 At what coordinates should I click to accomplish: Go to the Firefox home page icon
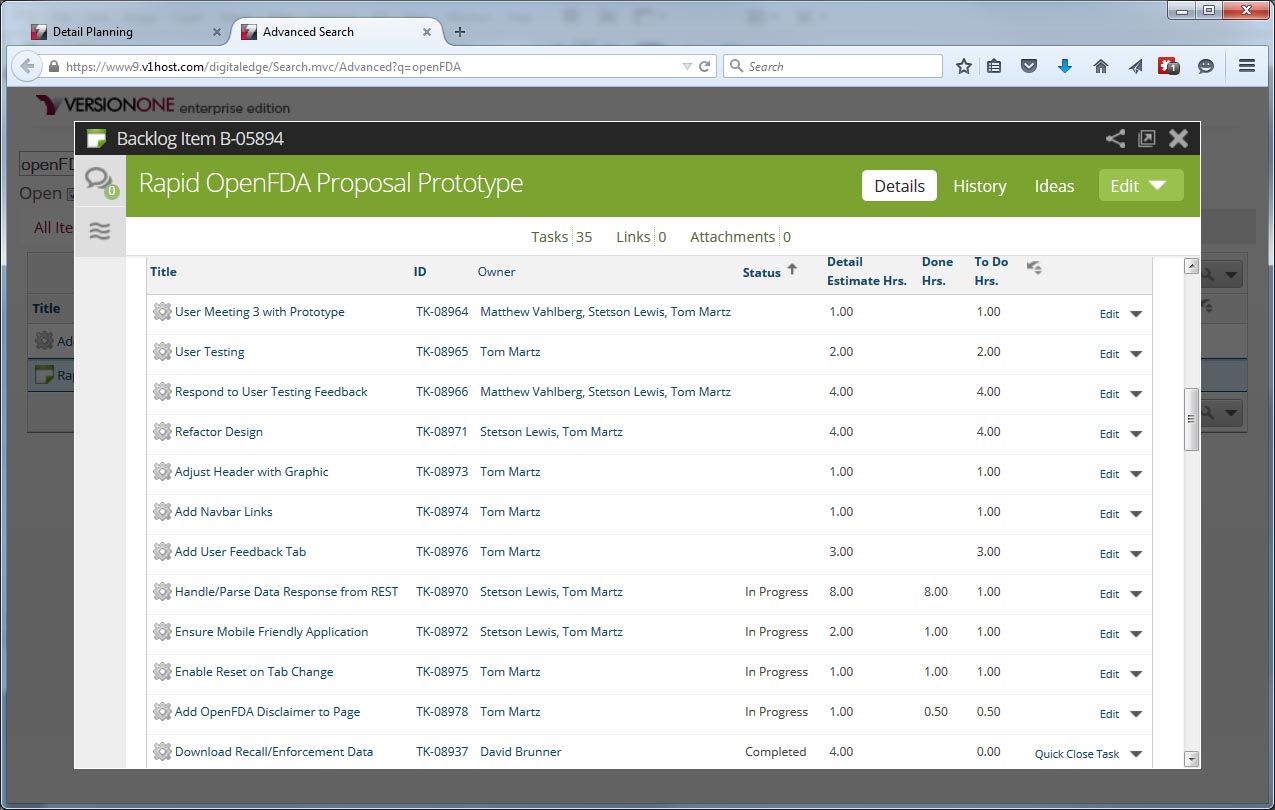pos(1101,66)
